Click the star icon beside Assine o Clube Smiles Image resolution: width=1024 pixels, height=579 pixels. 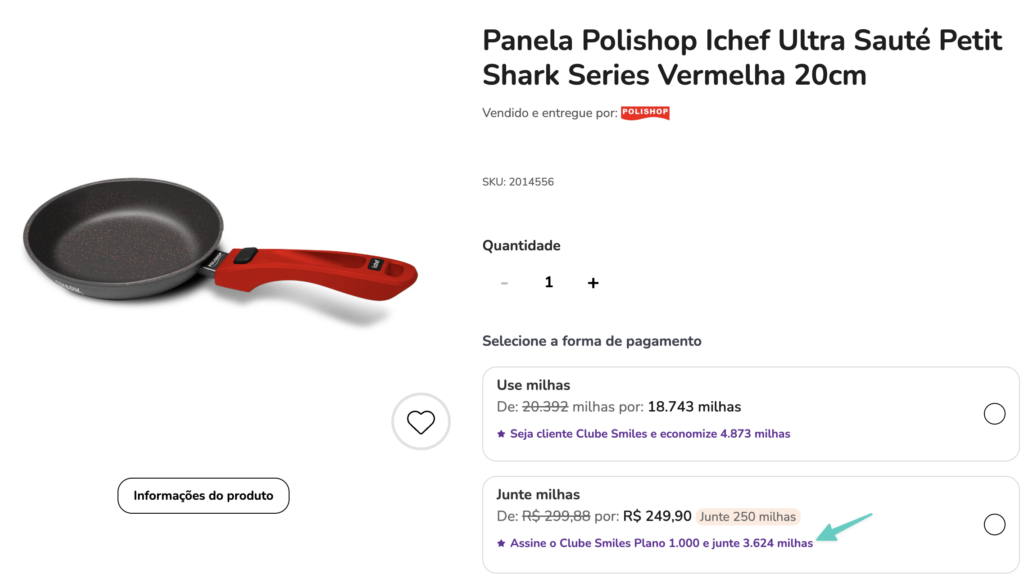click(x=501, y=543)
